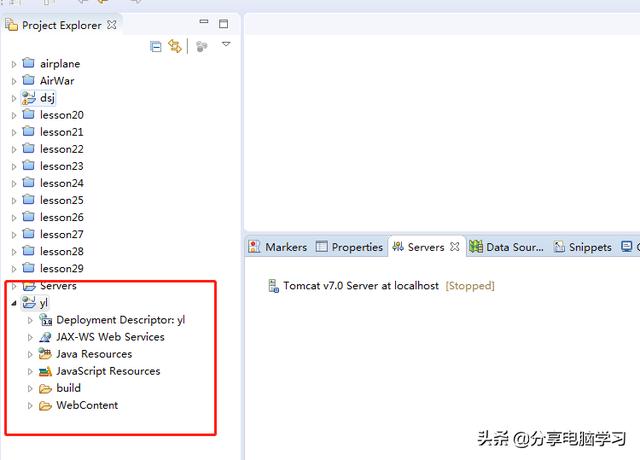Open Project Explorer view menu triangle
Image resolution: width=640 pixels, height=460 pixels.
pyautogui.click(x=226, y=44)
